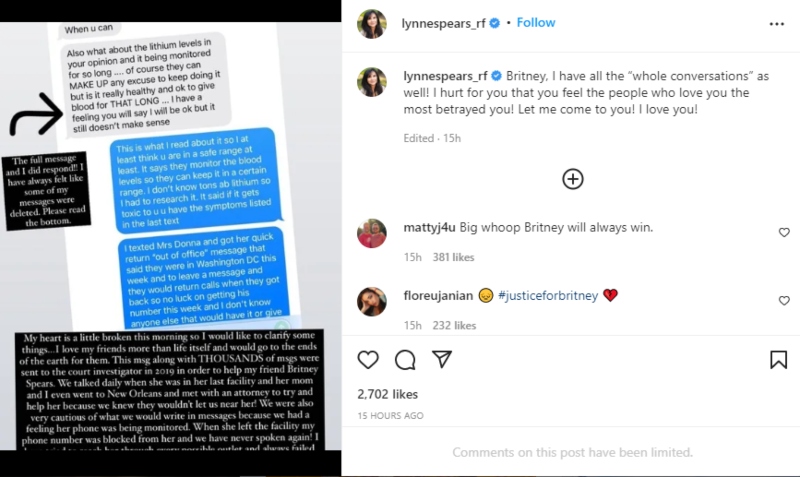This screenshot has width=800, height=477.
Task: Open the comment speech bubble icon
Action: (x=405, y=360)
